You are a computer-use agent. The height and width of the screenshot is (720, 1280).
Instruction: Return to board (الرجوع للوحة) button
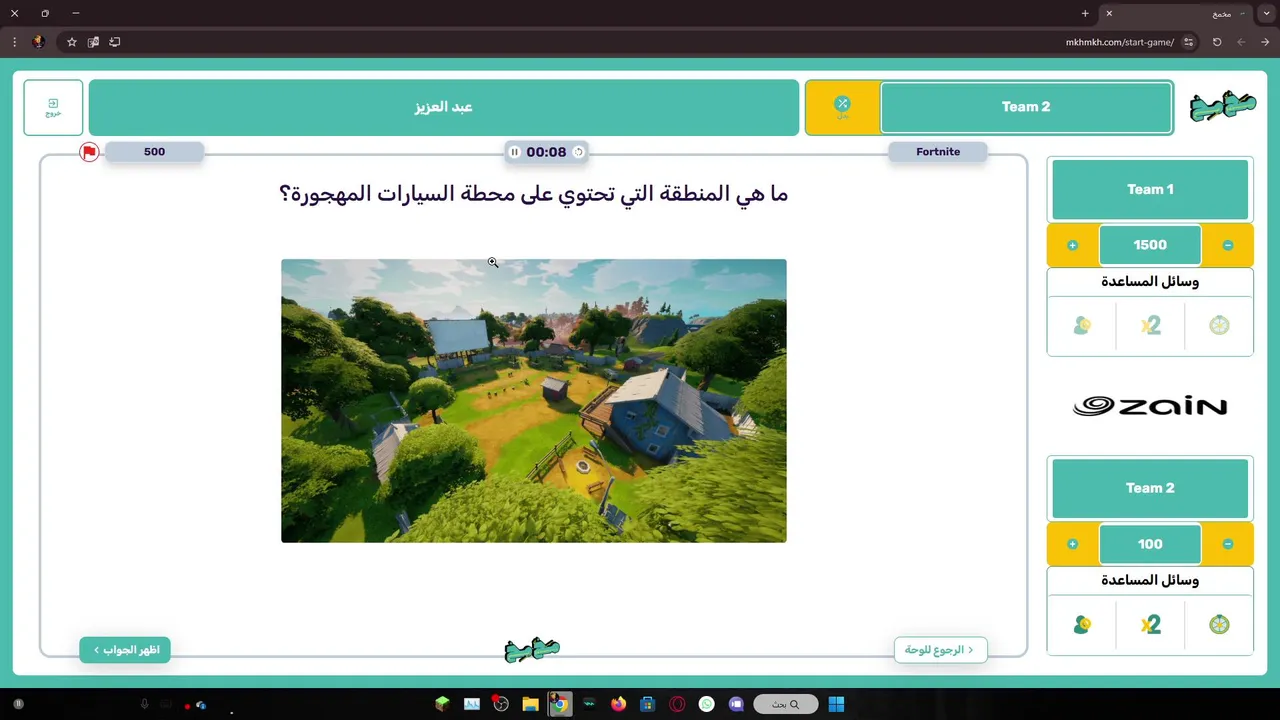coord(940,650)
